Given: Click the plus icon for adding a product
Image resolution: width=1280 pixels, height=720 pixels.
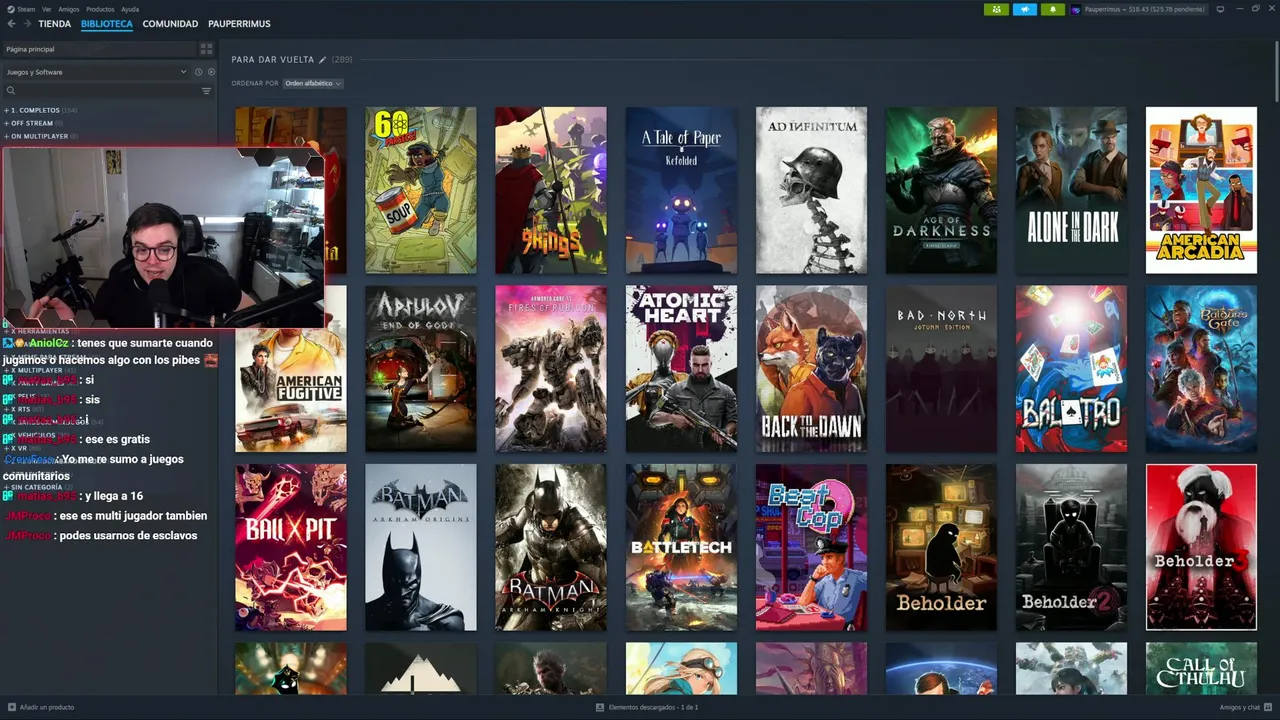Looking at the screenshot, I should 11,707.
